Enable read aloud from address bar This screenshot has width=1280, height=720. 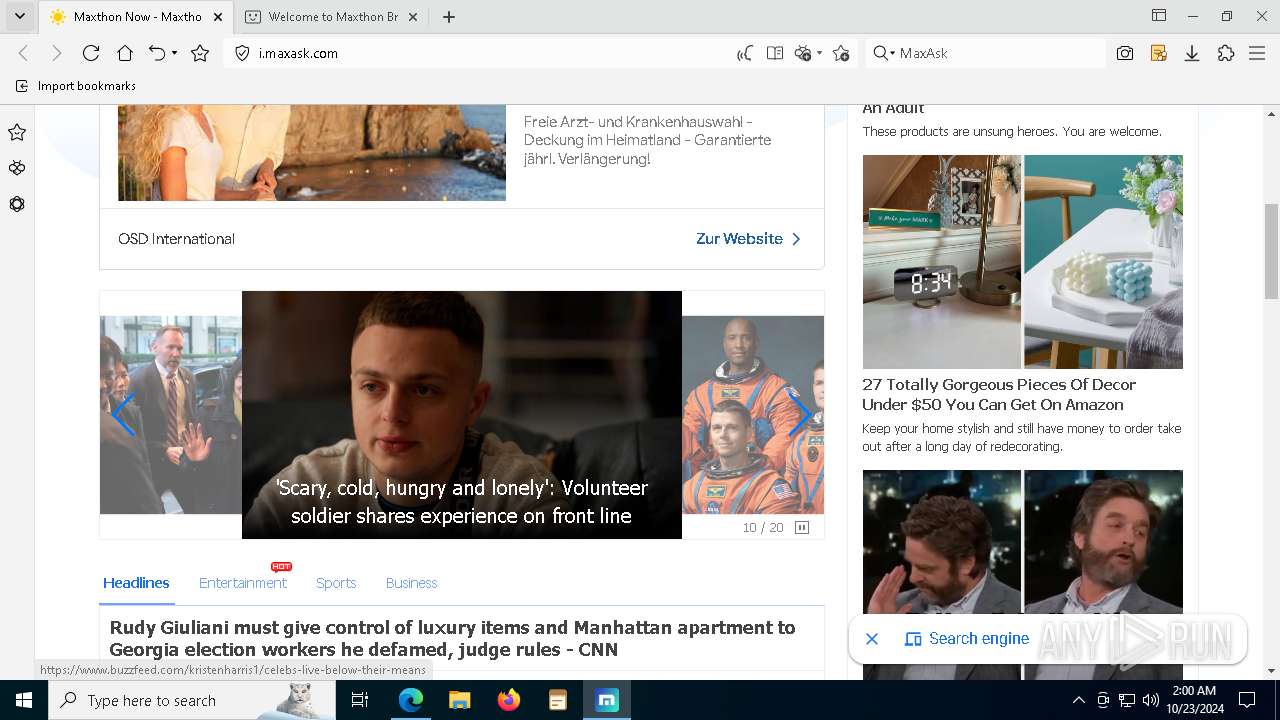pyautogui.click(x=745, y=53)
